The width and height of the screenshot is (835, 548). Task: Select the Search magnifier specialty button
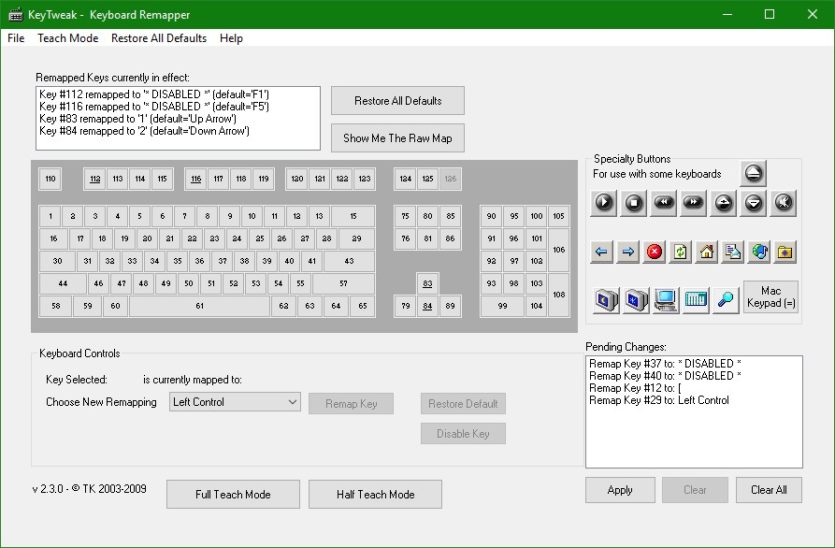[725, 300]
